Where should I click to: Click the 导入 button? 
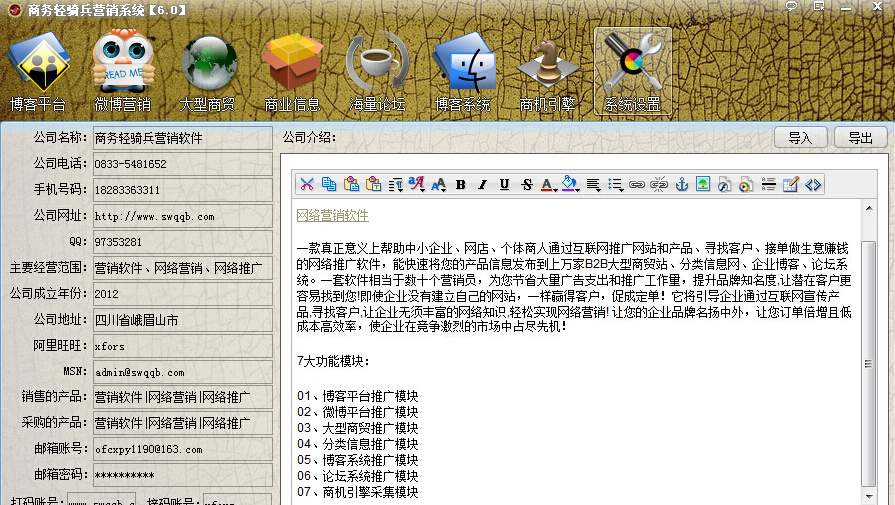[800, 138]
